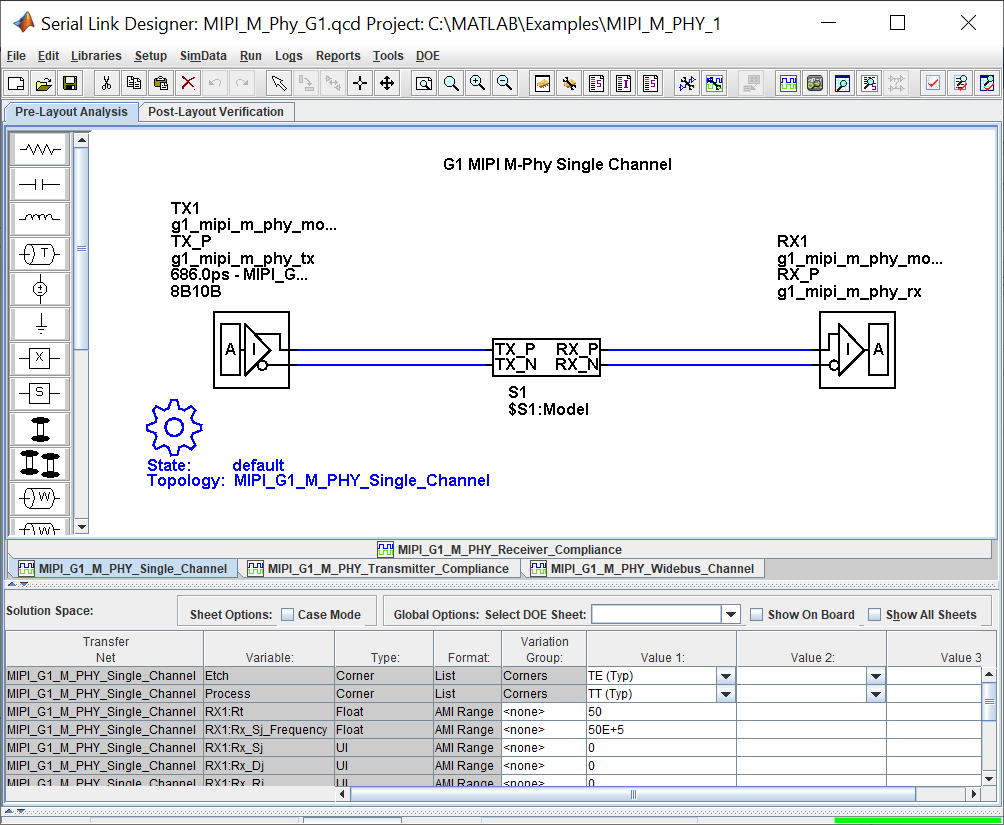Activate the arrow select pointer tool
The height and width of the screenshot is (825, 1004).
pos(279,83)
